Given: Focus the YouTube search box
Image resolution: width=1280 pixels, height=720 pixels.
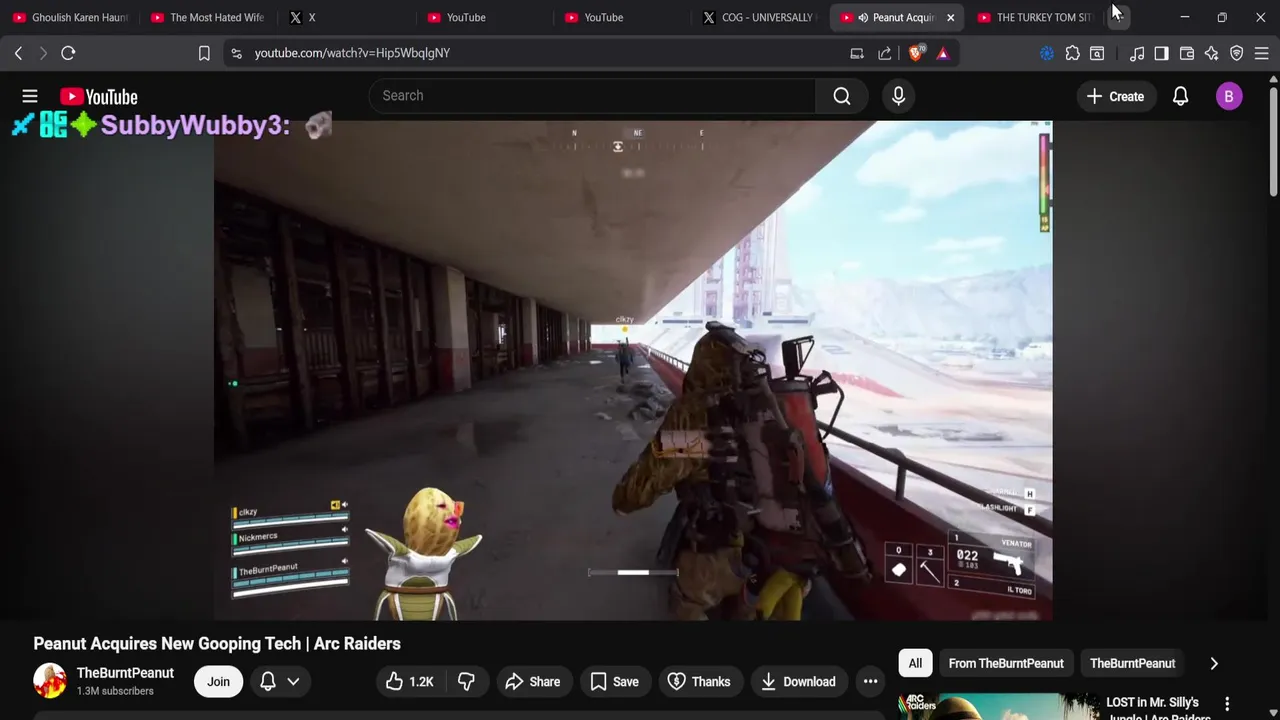Looking at the screenshot, I should click(592, 96).
